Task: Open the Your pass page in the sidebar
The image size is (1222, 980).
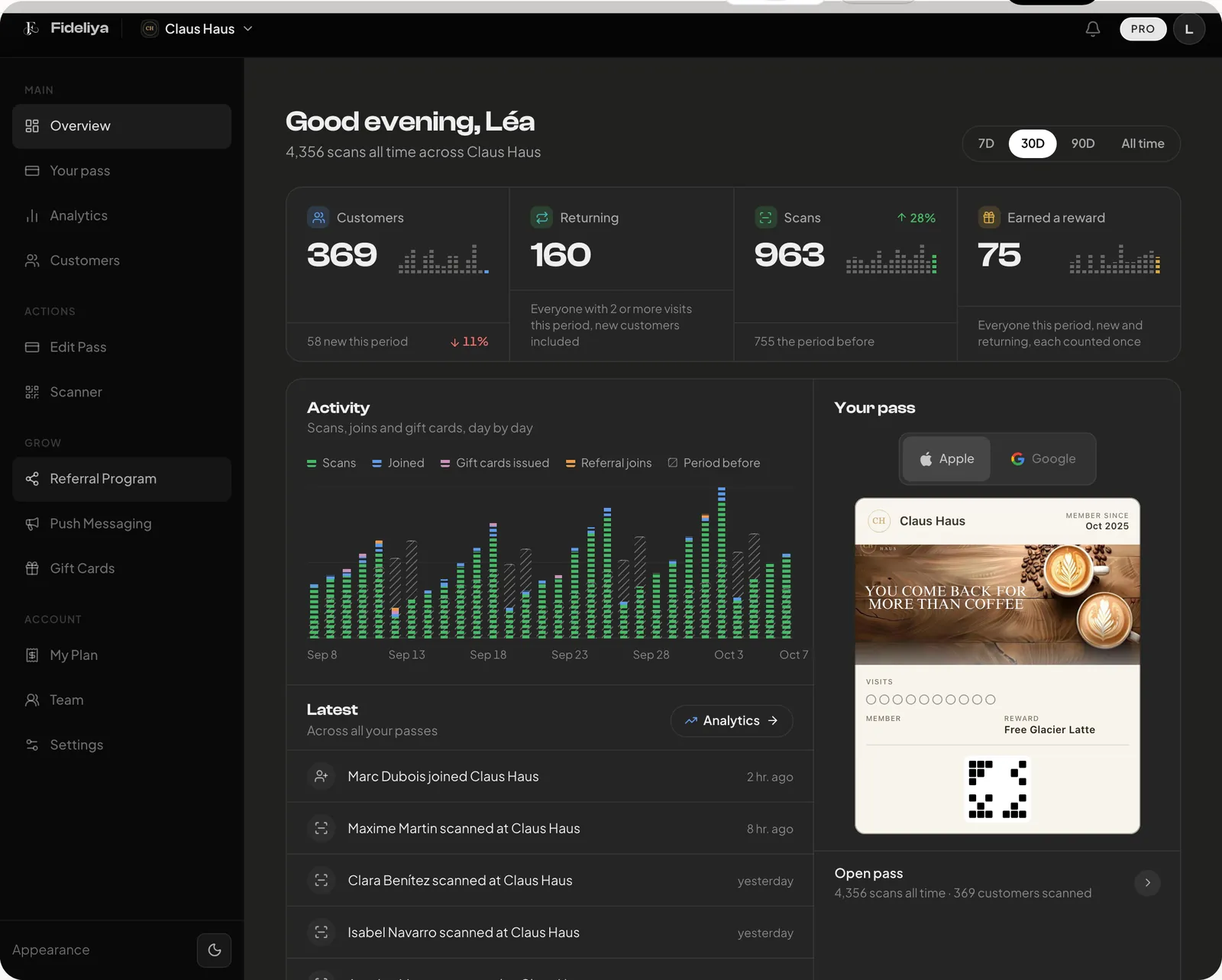Action: pos(121,171)
